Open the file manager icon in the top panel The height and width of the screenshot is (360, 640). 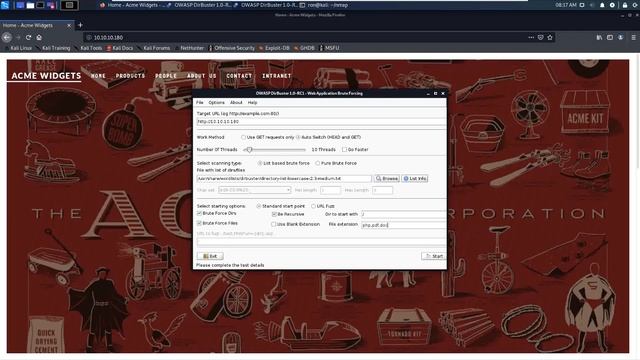[x=30, y=5]
